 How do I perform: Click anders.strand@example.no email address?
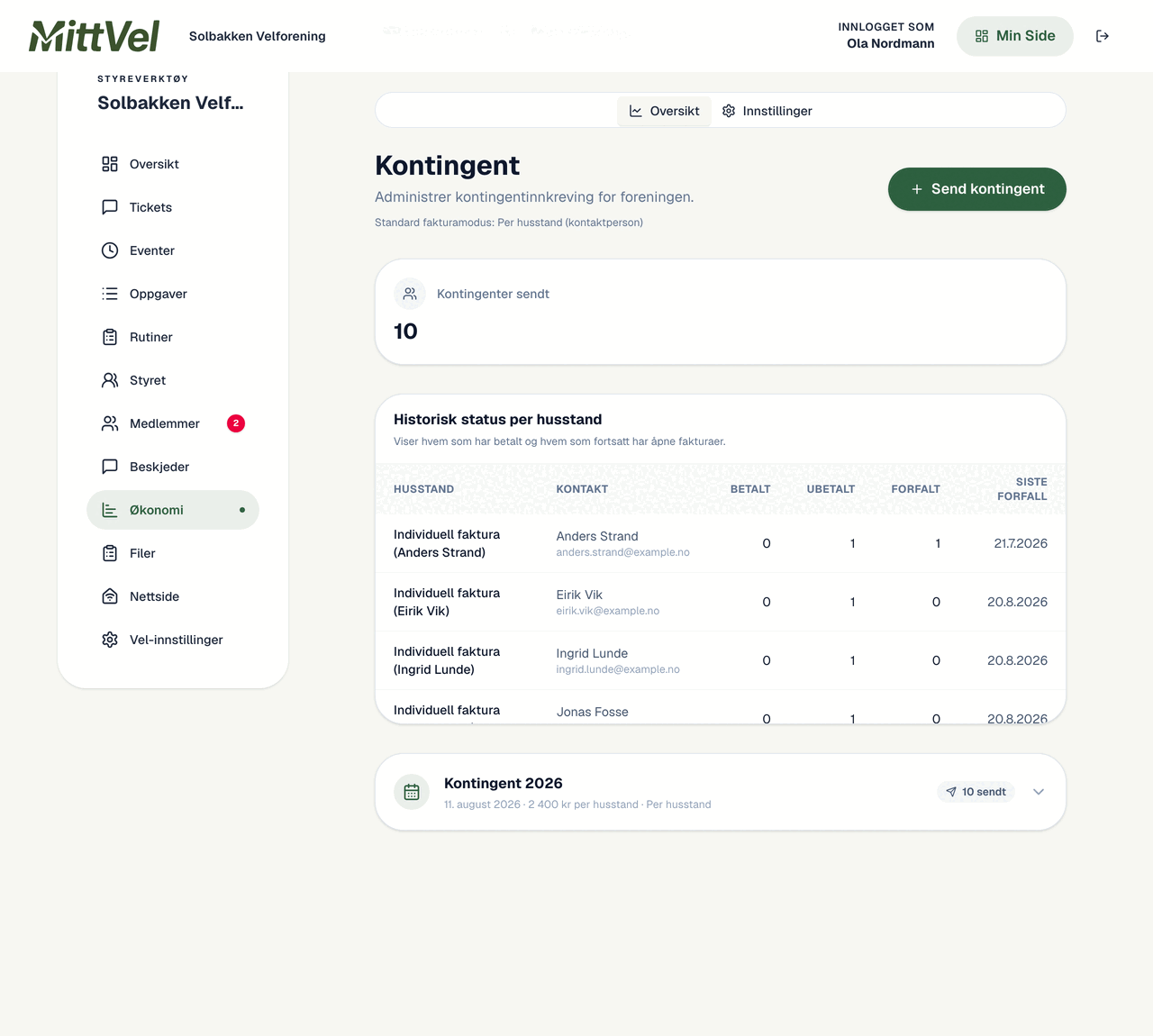[x=622, y=552]
